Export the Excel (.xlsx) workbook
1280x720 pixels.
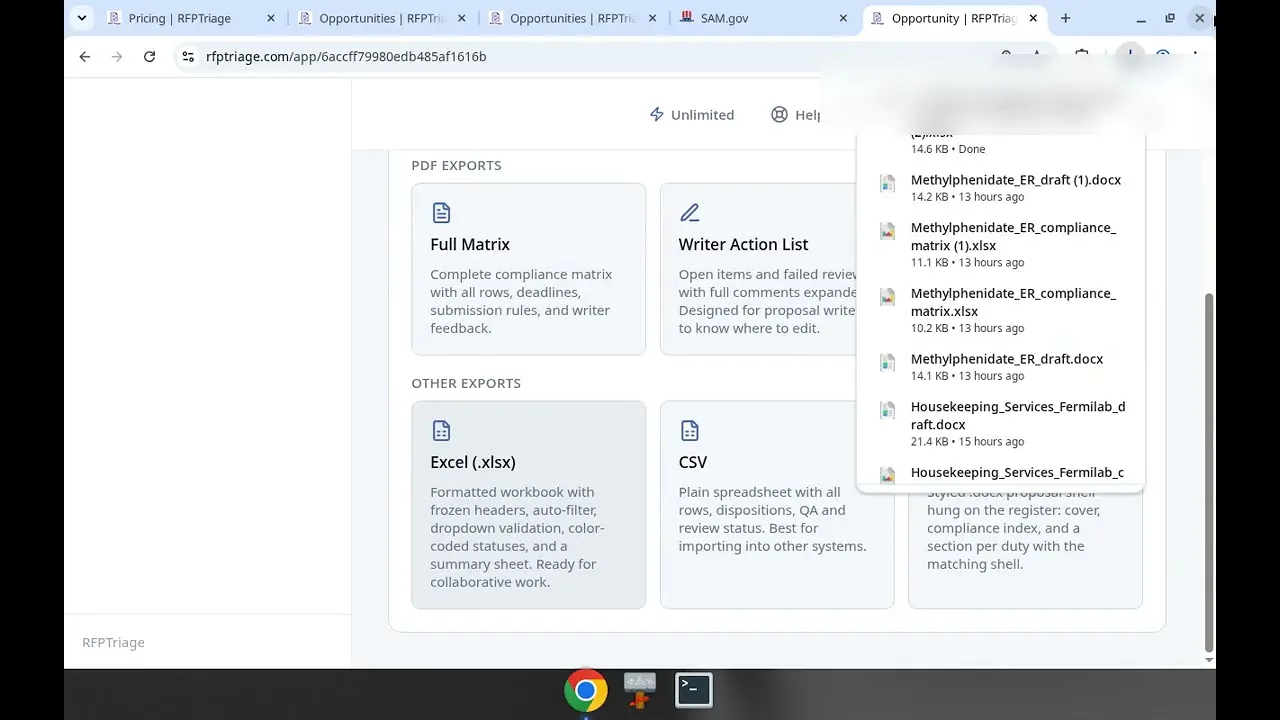pyautogui.click(x=528, y=505)
